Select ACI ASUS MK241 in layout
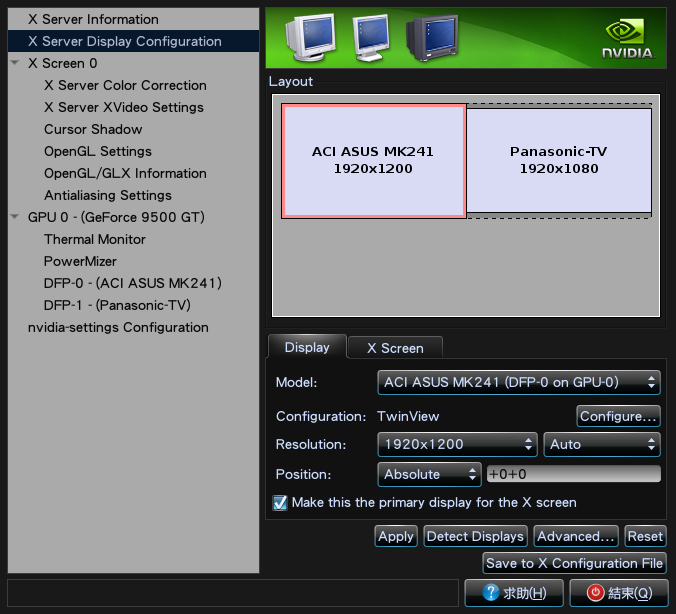The image size is (676, 614). point(373,160)
